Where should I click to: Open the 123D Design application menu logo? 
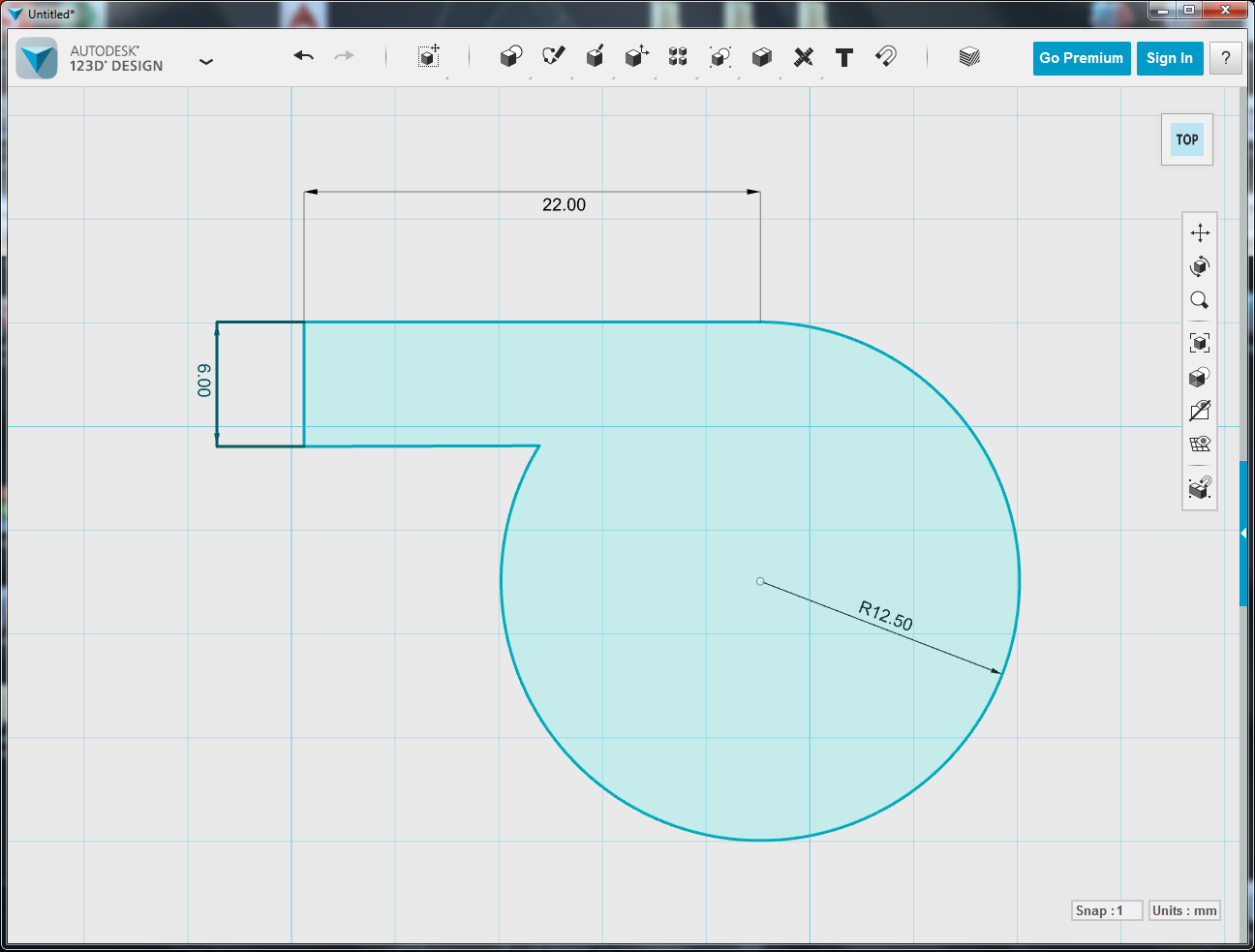tap(38, 58)
